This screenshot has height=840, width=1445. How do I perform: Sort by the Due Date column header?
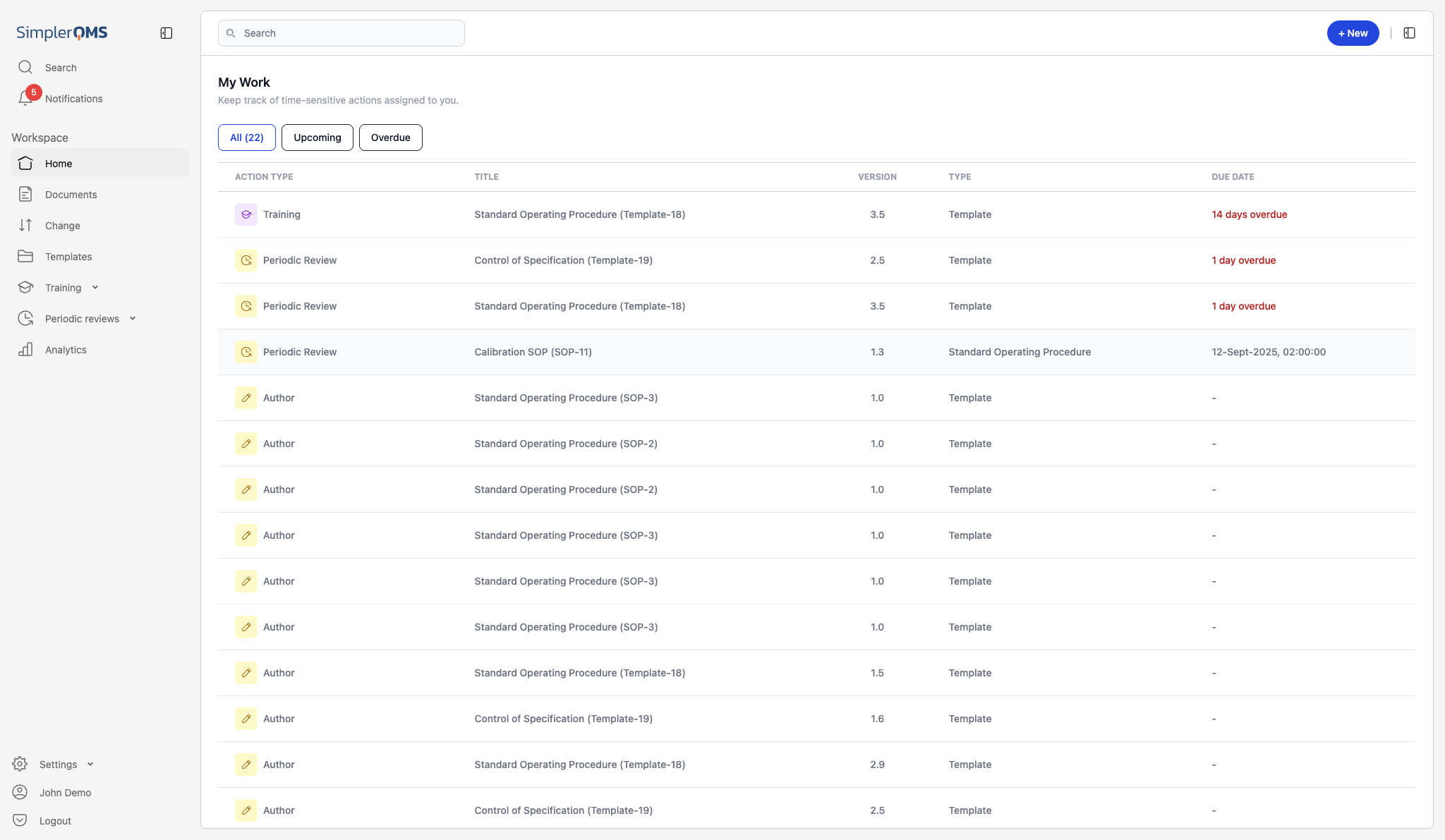point(1233,177)
